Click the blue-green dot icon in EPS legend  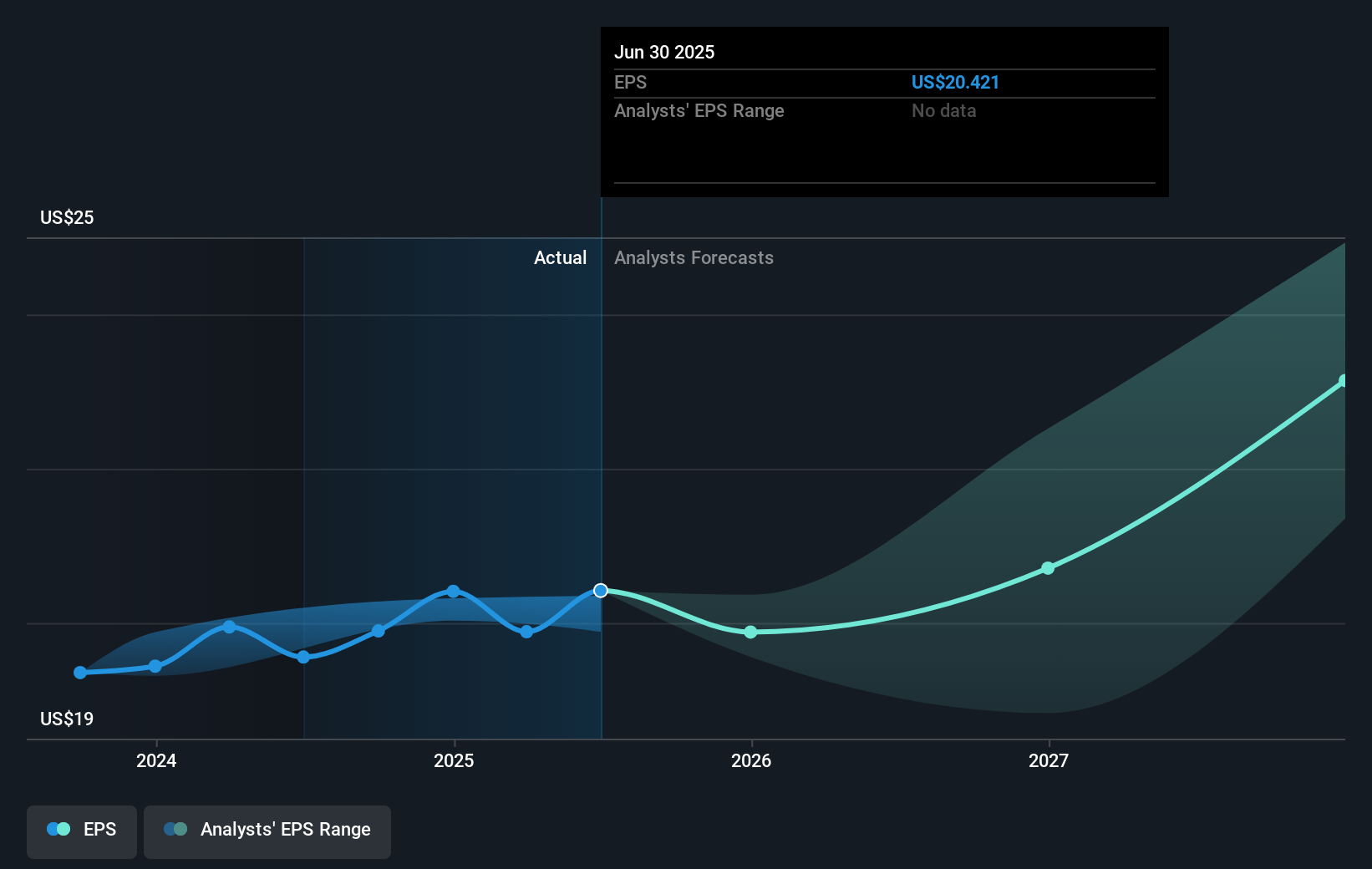[57, 829]
